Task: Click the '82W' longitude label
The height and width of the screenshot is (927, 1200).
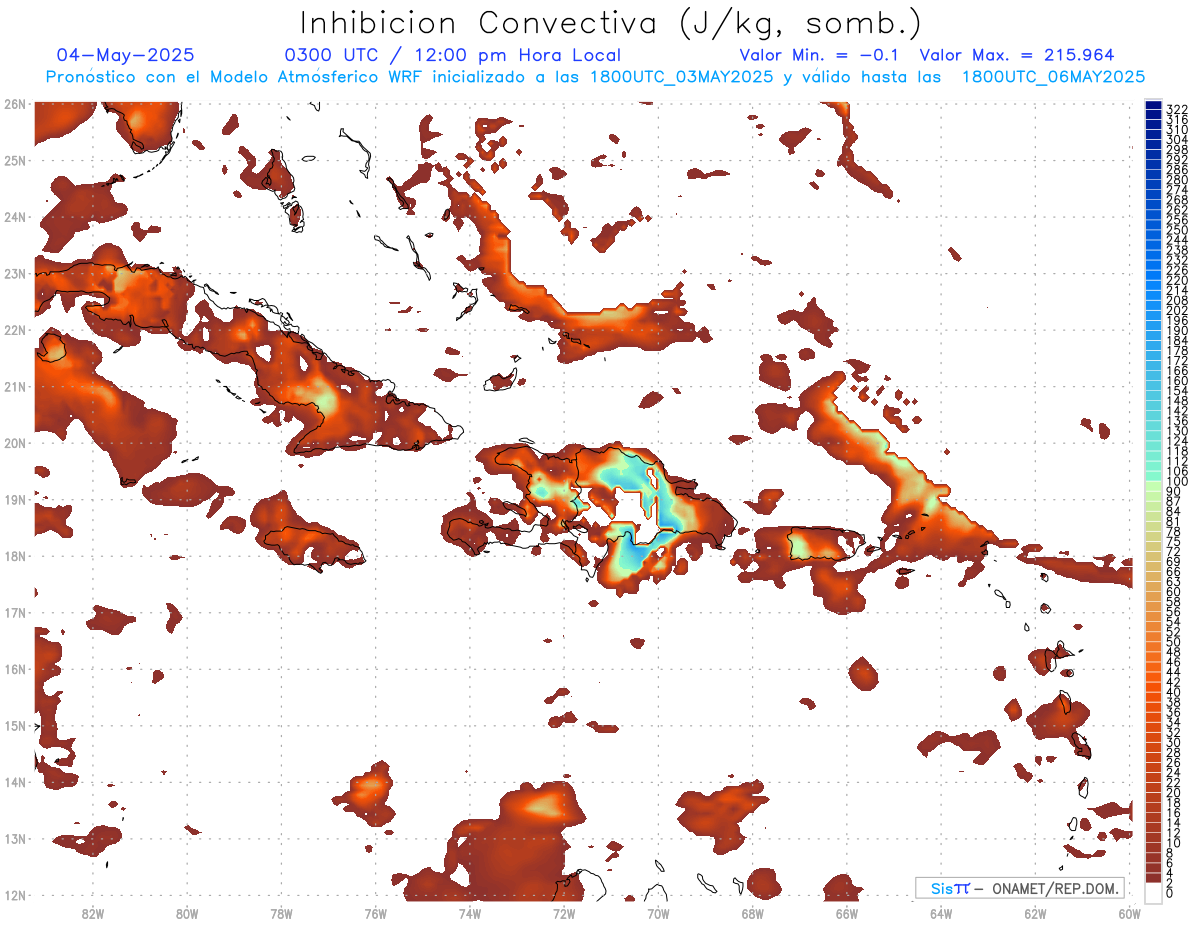Action: point(93,913)
